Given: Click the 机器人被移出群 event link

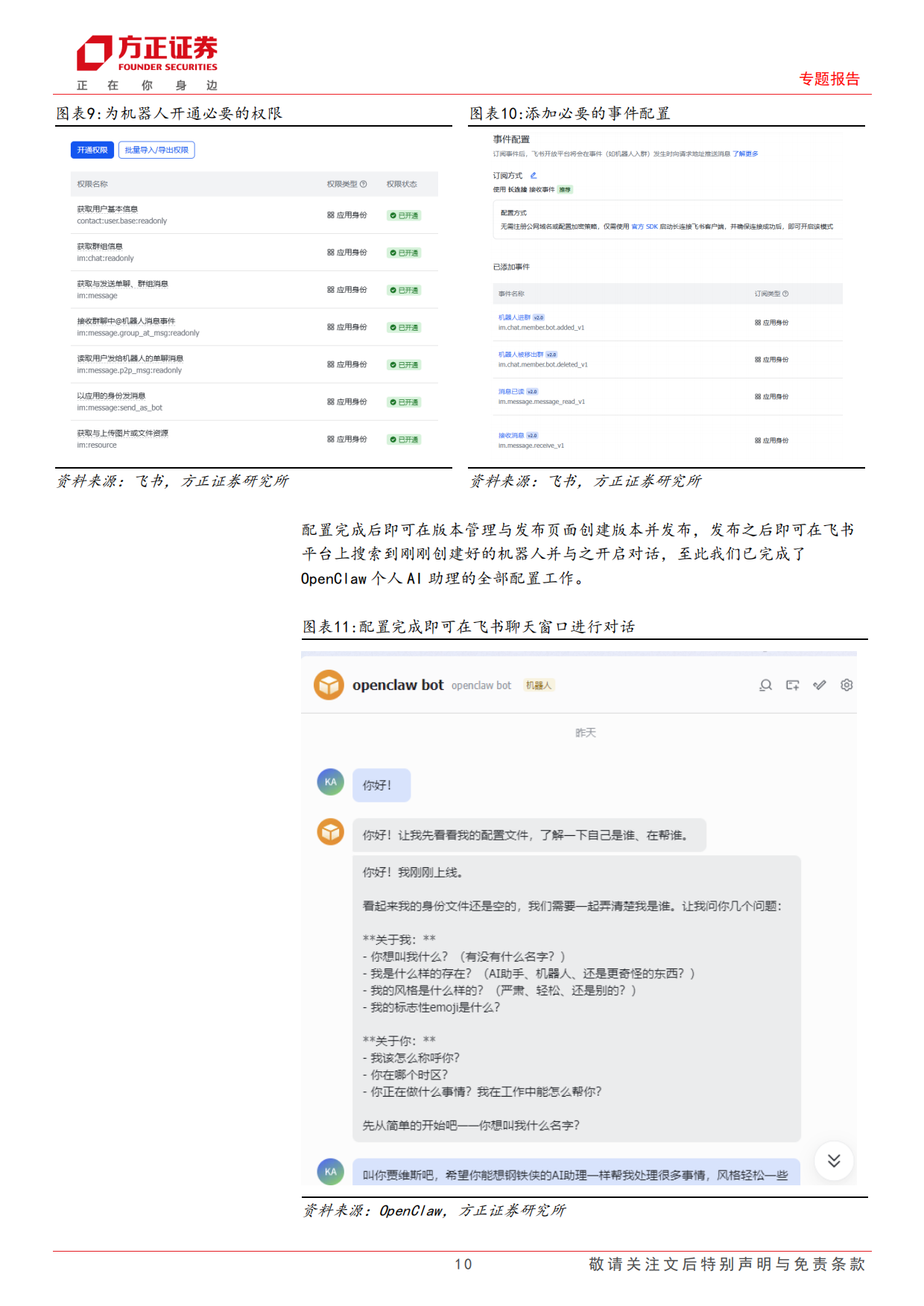Looking at the screenshot, I should pos(521,355).
